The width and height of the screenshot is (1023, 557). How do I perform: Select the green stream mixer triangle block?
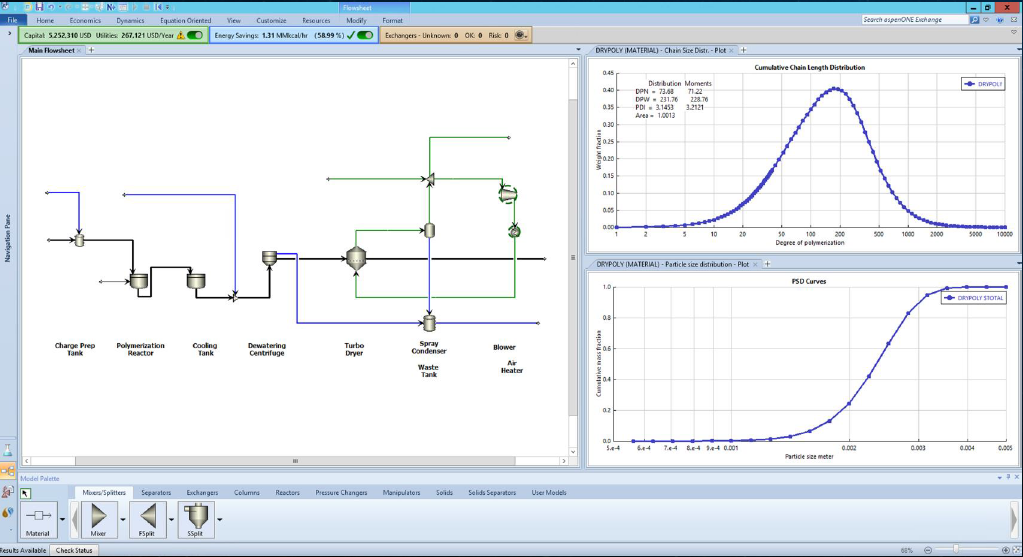[x=430, y=179]
